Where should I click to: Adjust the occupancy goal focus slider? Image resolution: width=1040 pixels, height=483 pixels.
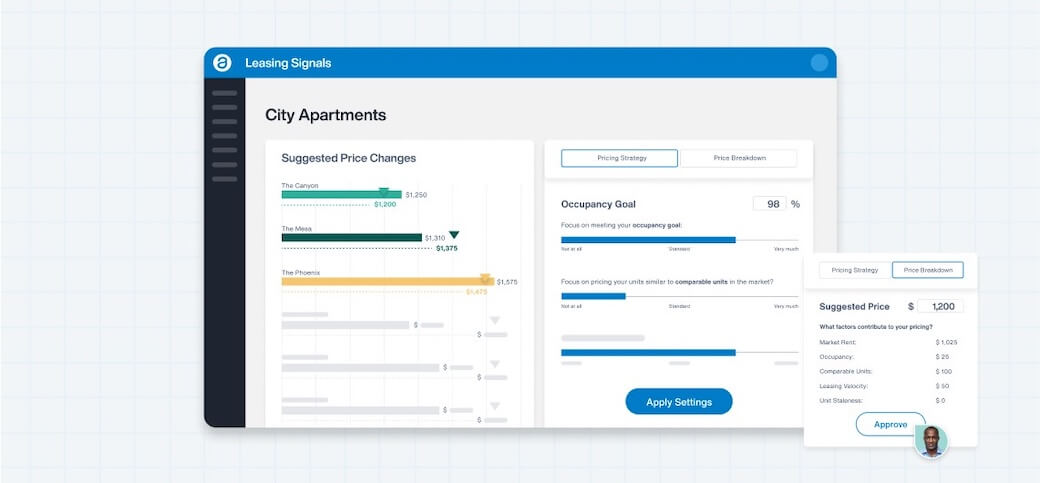[735, 240]
